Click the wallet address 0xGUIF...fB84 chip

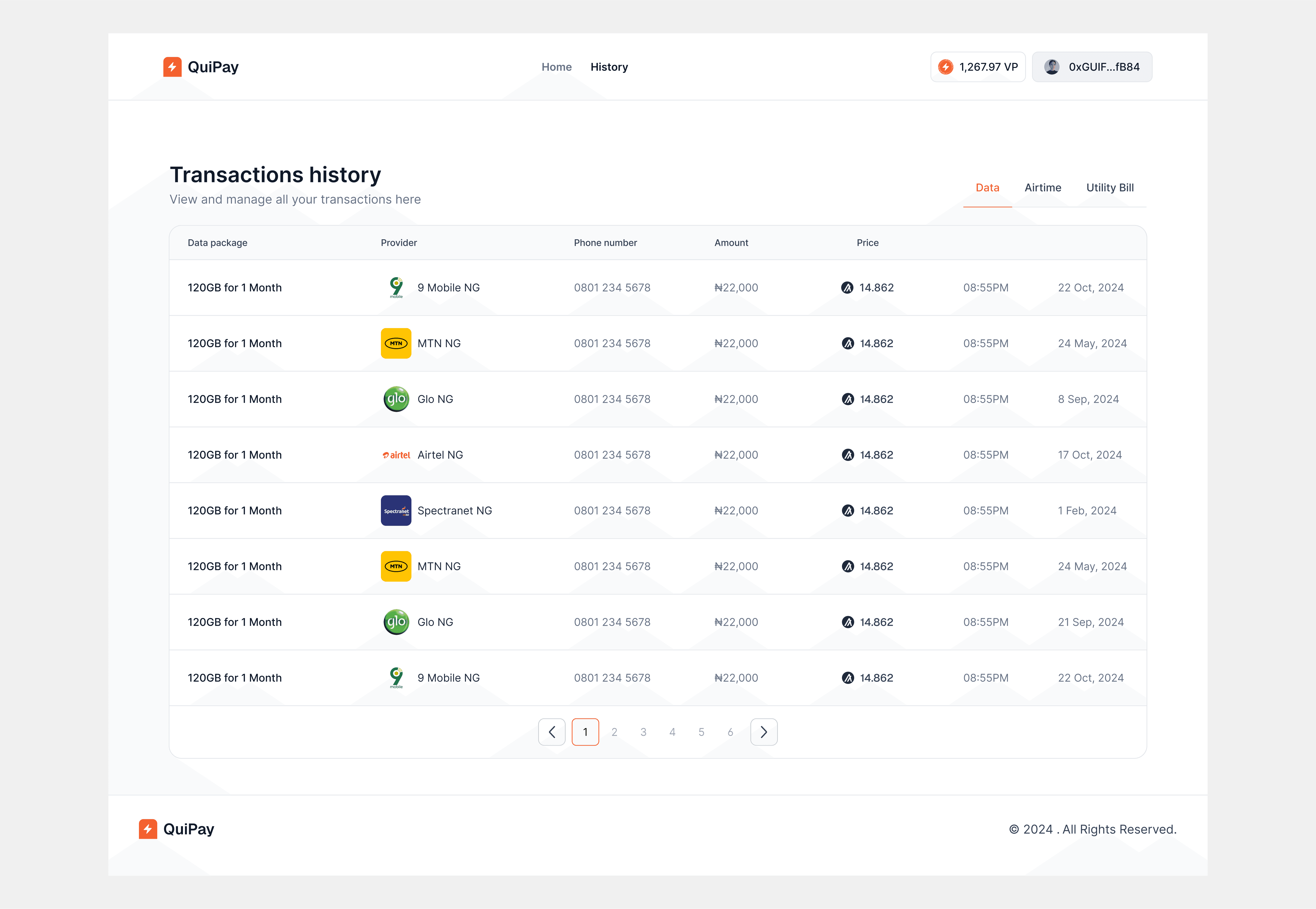1092,67
